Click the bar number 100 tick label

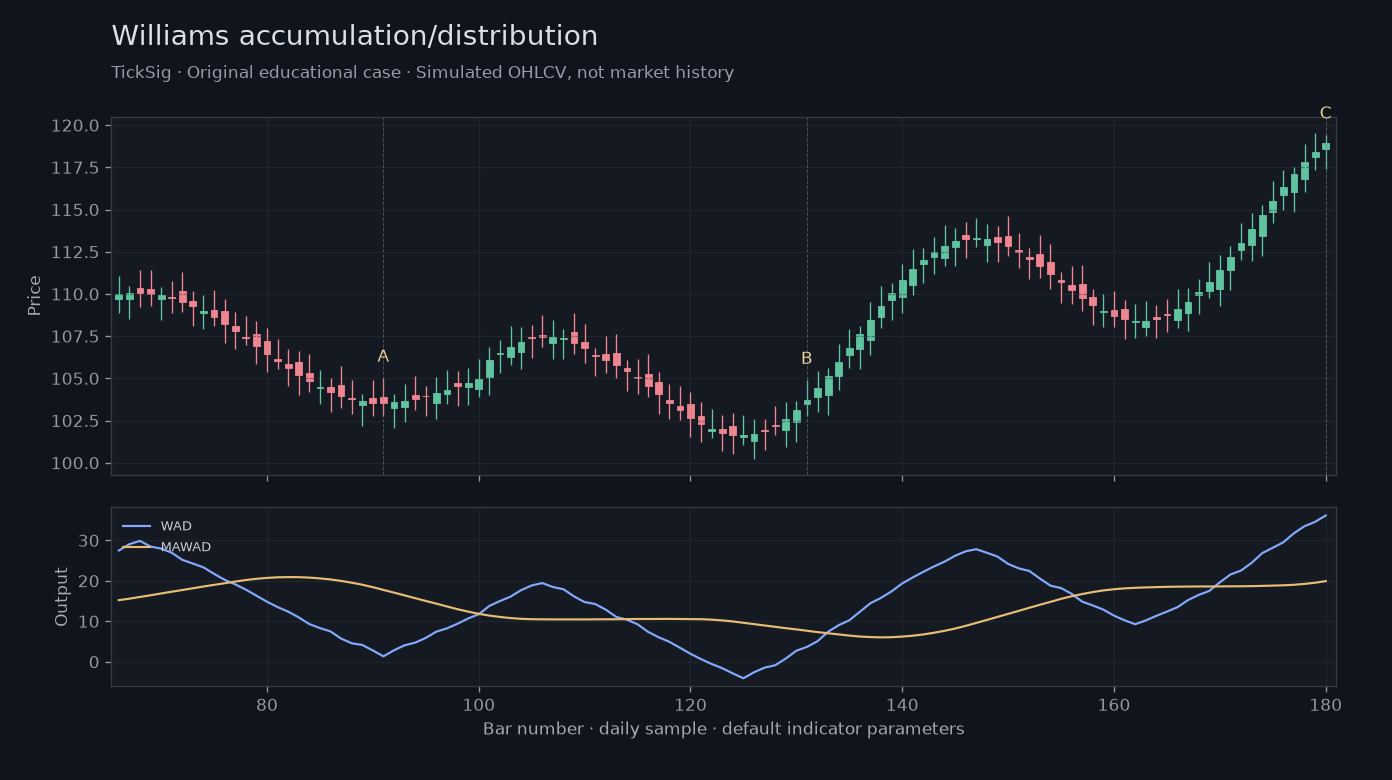coord(479,703)
